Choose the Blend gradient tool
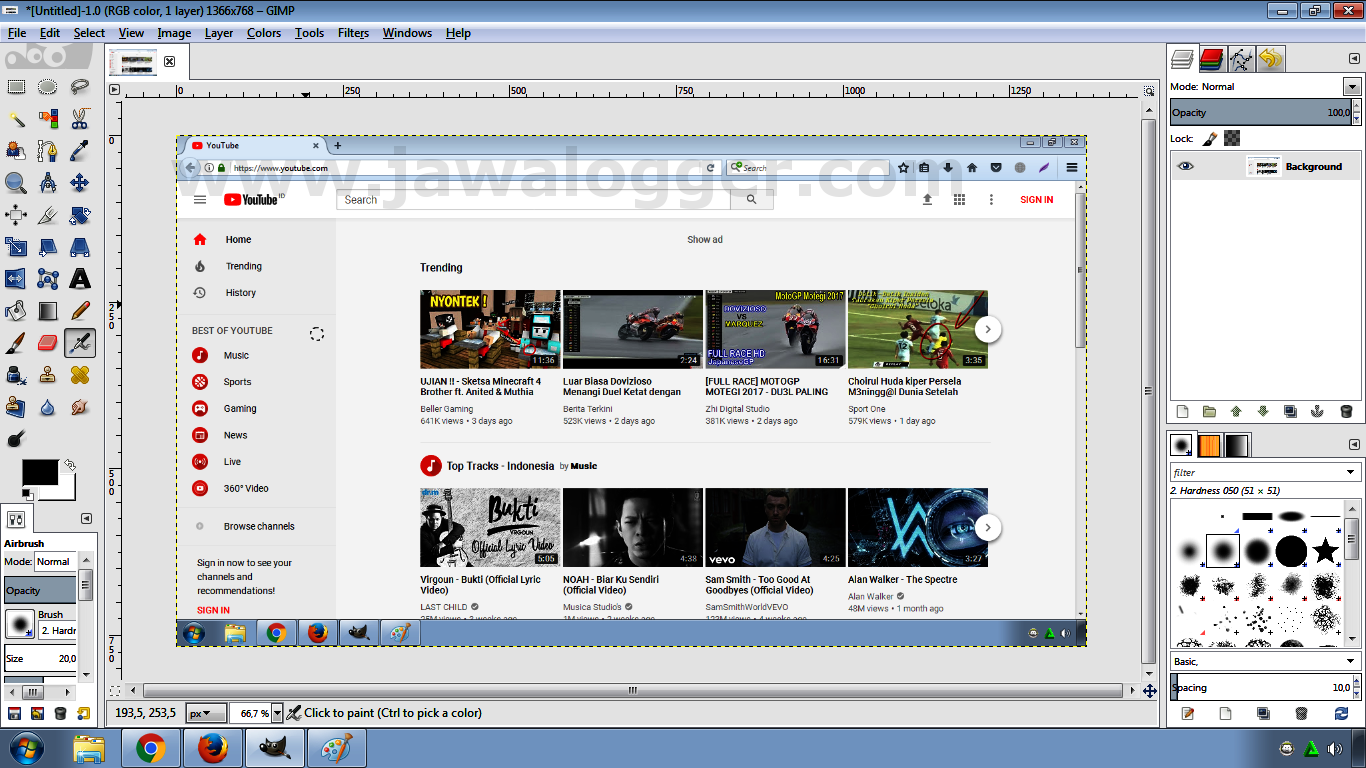This screenshot has width=1366, height=768. pyautogui.click(x=48, y=311)
